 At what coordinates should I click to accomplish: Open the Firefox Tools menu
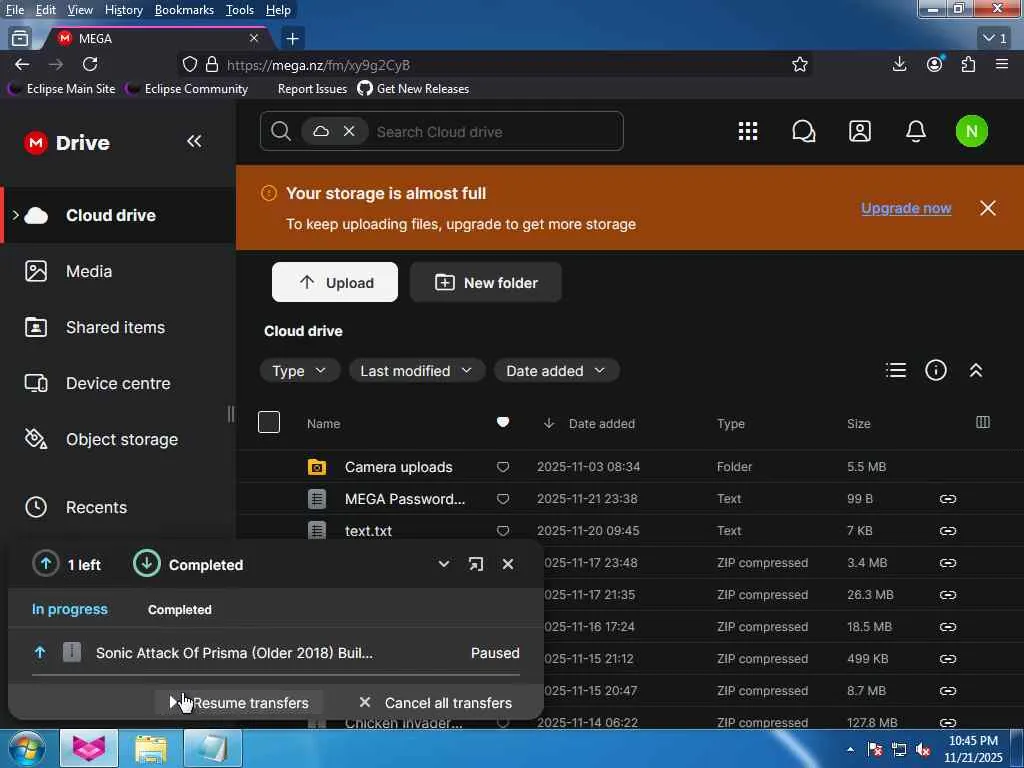pos(240,10)
